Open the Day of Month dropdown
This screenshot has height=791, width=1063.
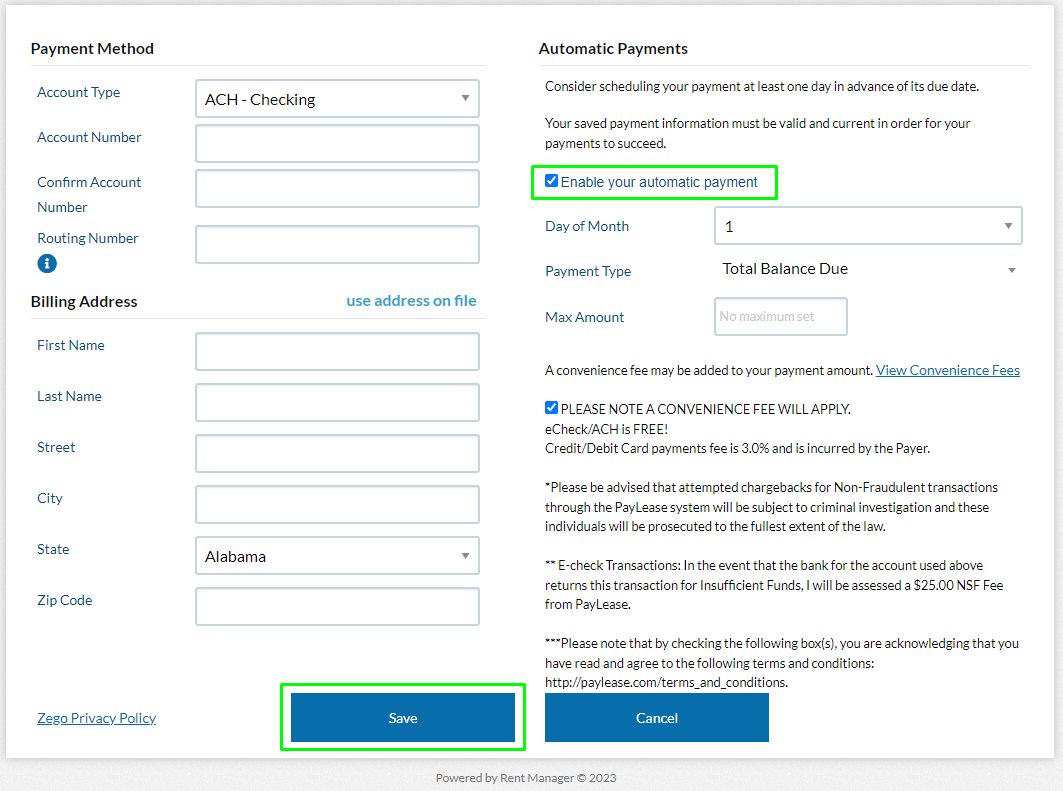(x=868, y=226)
